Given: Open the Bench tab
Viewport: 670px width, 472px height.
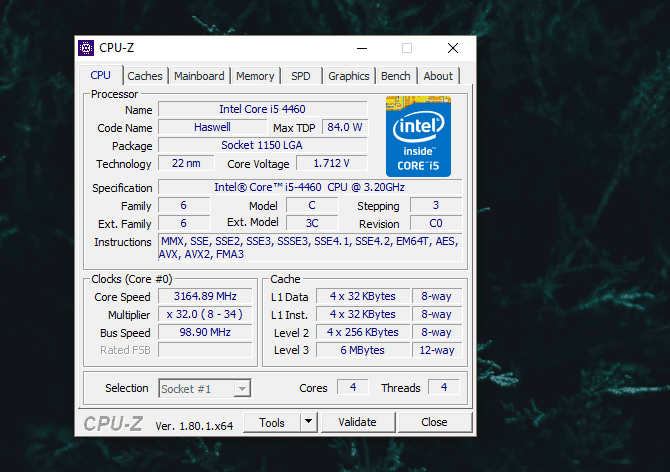Looking at the screenshot, I should click(x=395, y=76).
